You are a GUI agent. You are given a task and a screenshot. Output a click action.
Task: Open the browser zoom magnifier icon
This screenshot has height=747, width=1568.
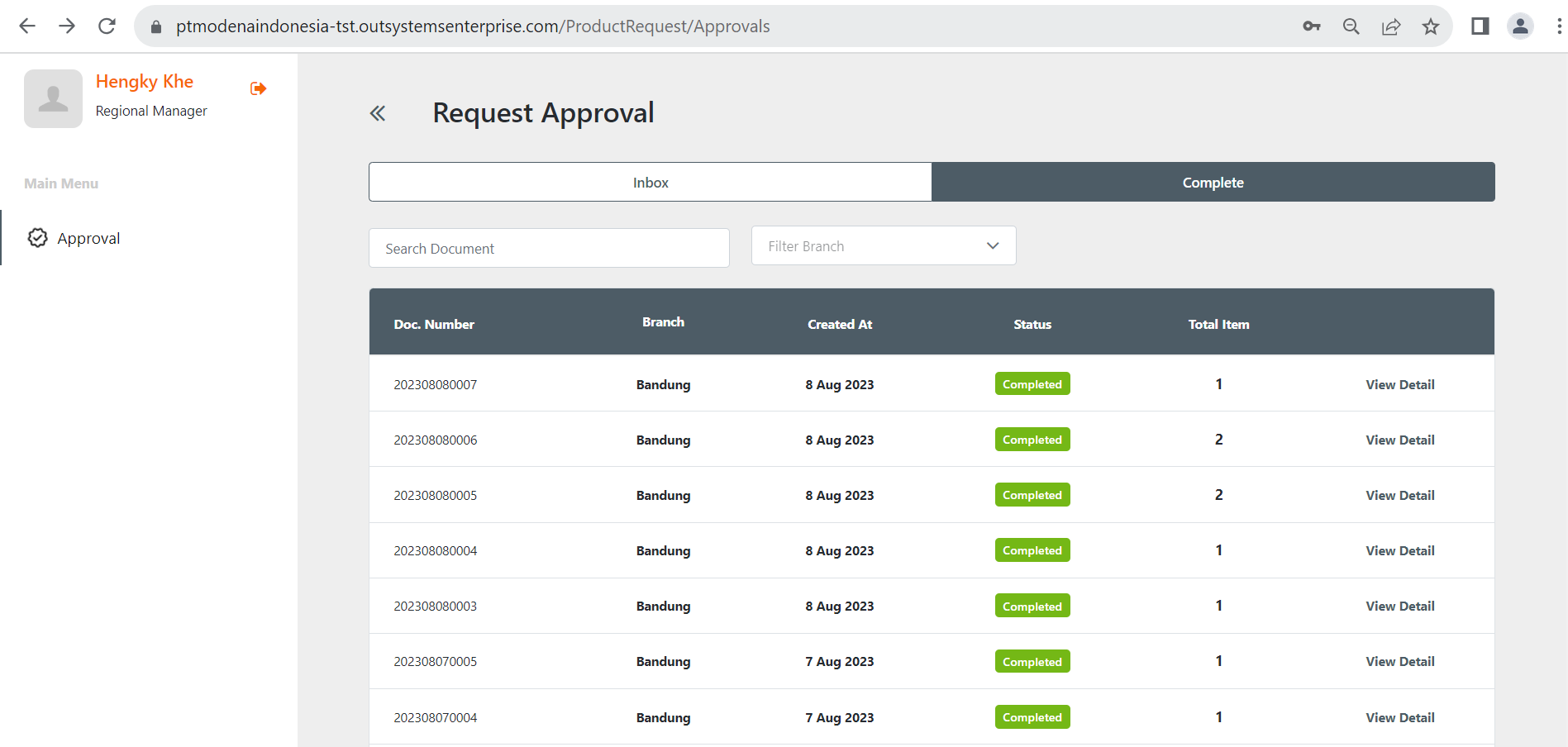(x=1351, y=26)
